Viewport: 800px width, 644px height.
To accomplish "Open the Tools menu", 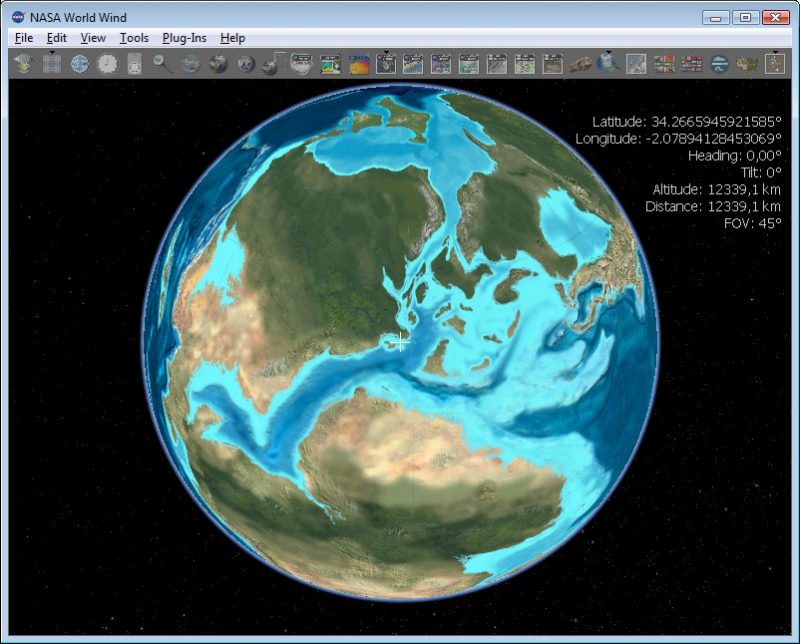I will 134,38.
